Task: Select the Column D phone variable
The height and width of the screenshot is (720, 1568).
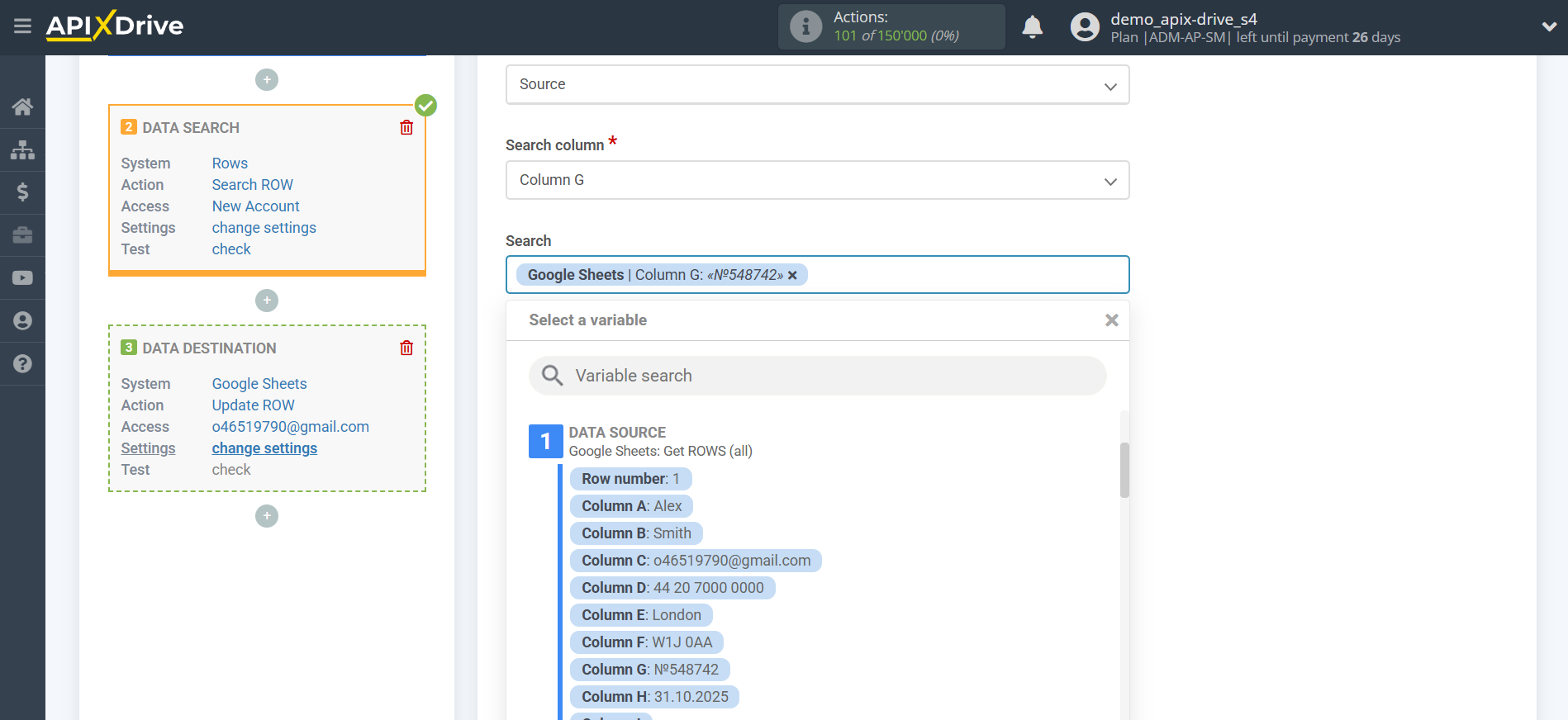Action: tap(672, 588)
